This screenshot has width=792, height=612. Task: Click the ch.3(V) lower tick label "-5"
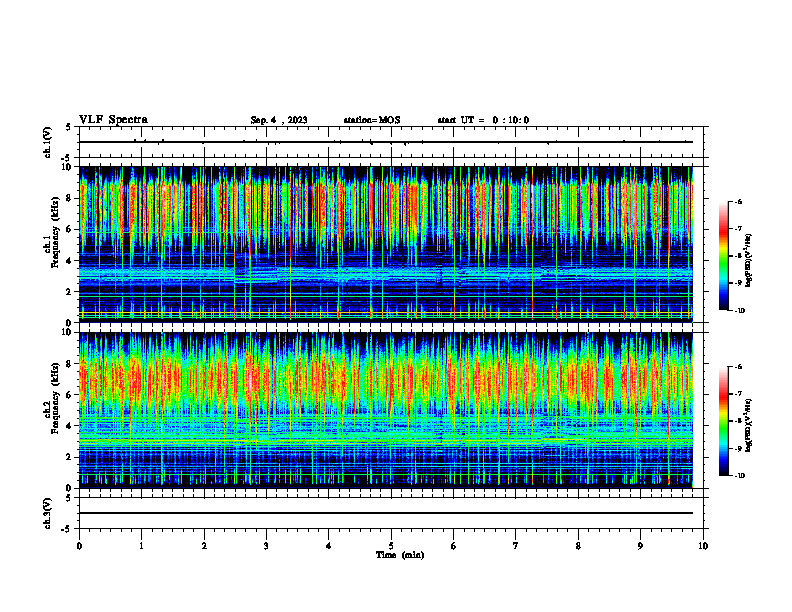[x=67, y=529]
